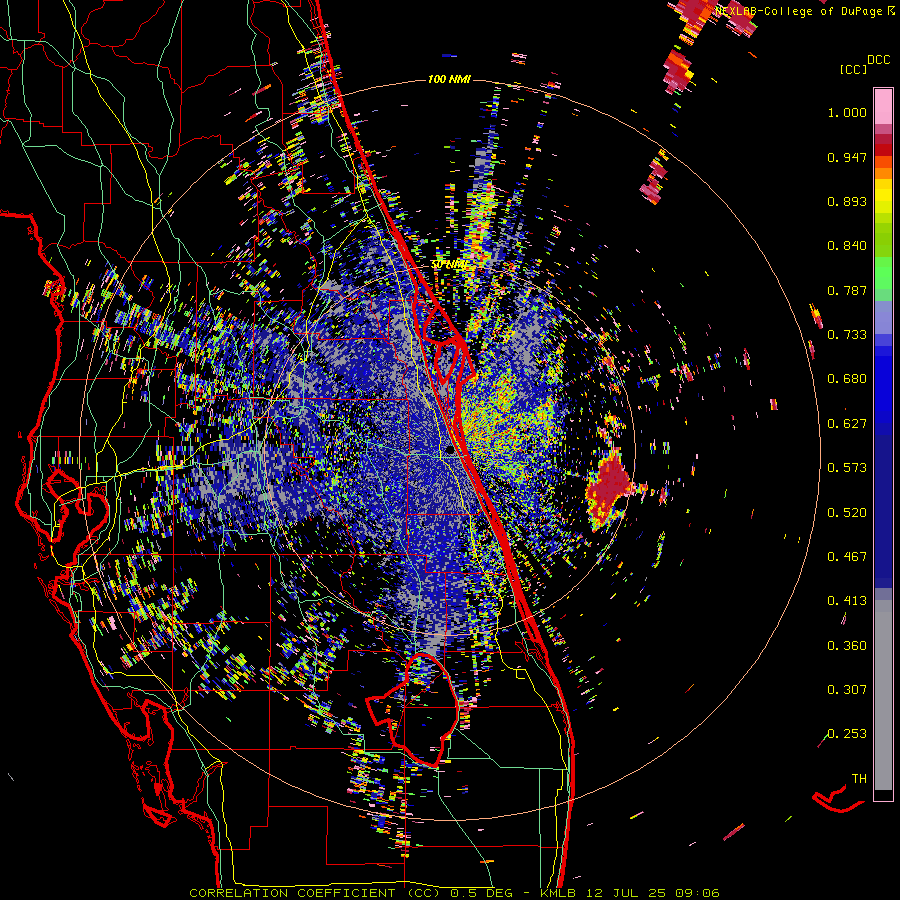
Task: Click the KMLB radar site identifier
Action: point(560,893)
